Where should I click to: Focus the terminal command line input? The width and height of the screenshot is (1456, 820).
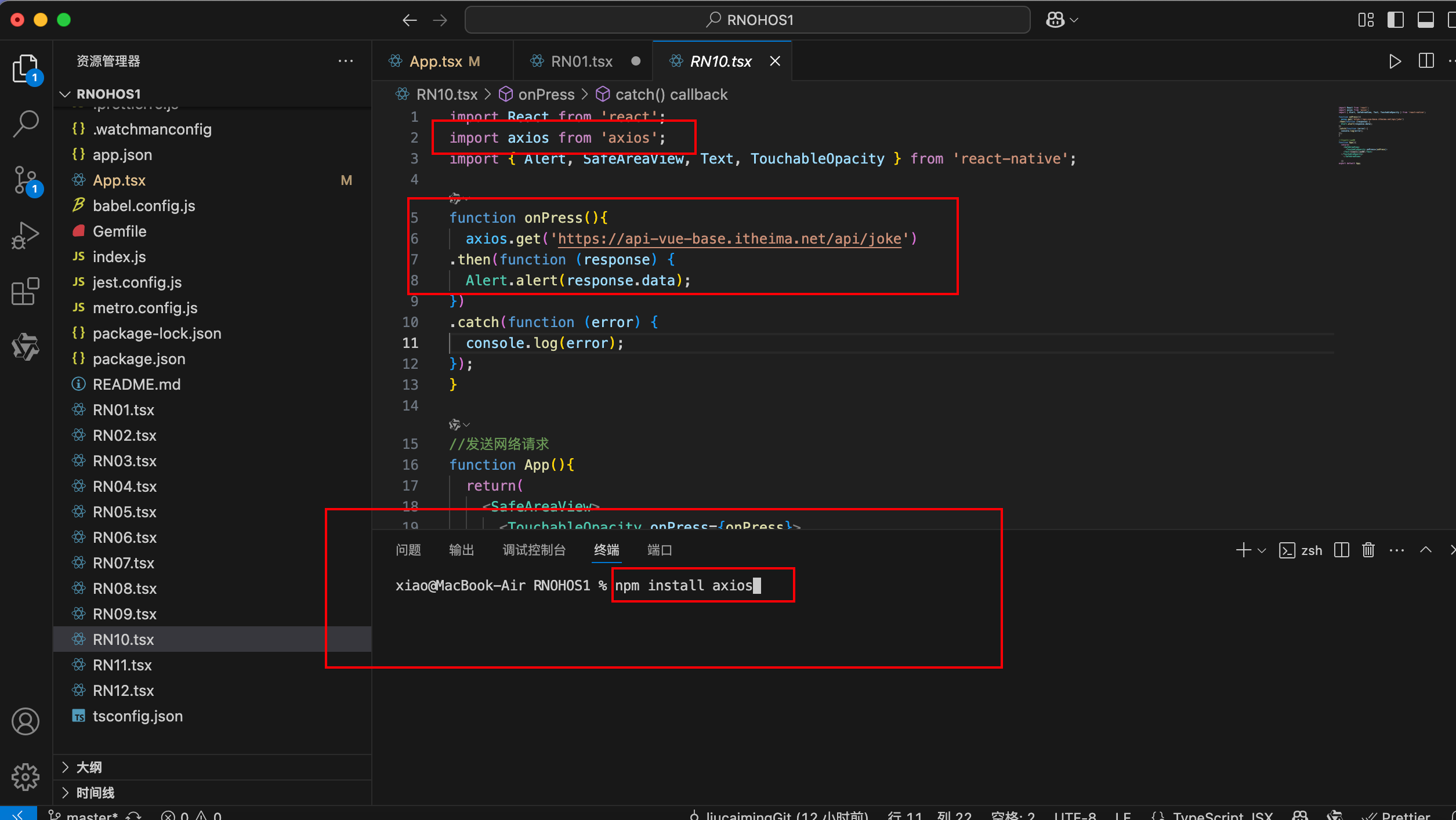(688, 586)
